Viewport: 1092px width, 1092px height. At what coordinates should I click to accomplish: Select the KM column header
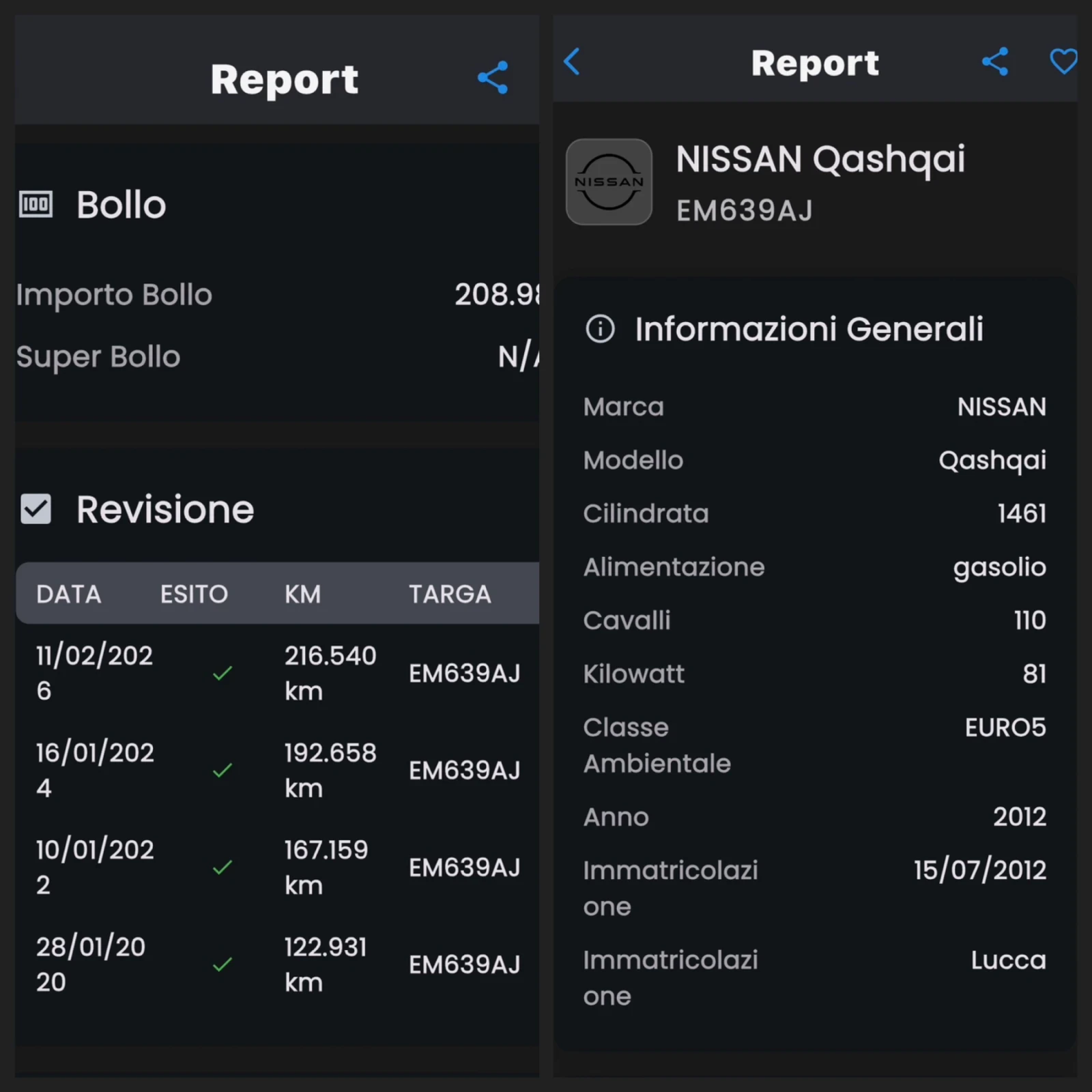pyautogui.click(x=302, y=594)
